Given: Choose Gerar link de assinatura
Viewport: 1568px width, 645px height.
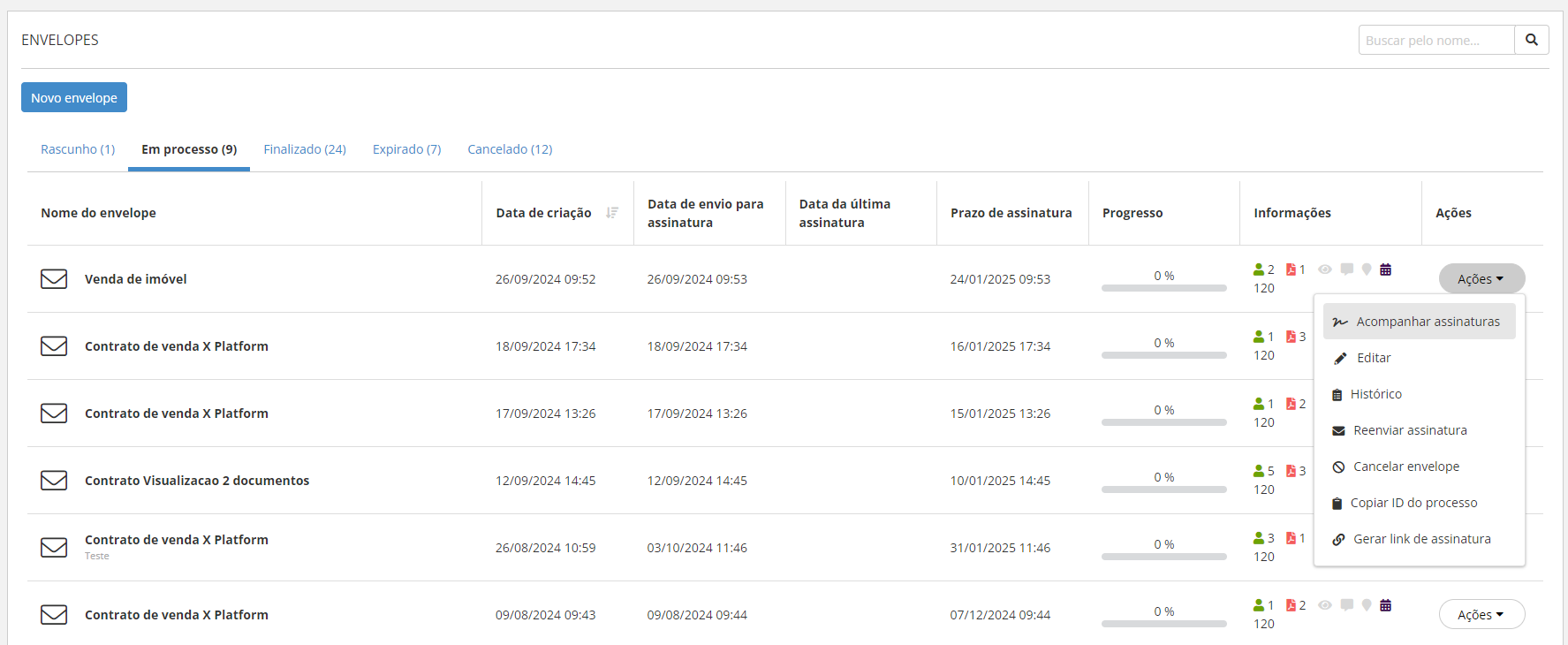Looking at the screenshot, I should pyautogui.click(x=1419, y=539).
